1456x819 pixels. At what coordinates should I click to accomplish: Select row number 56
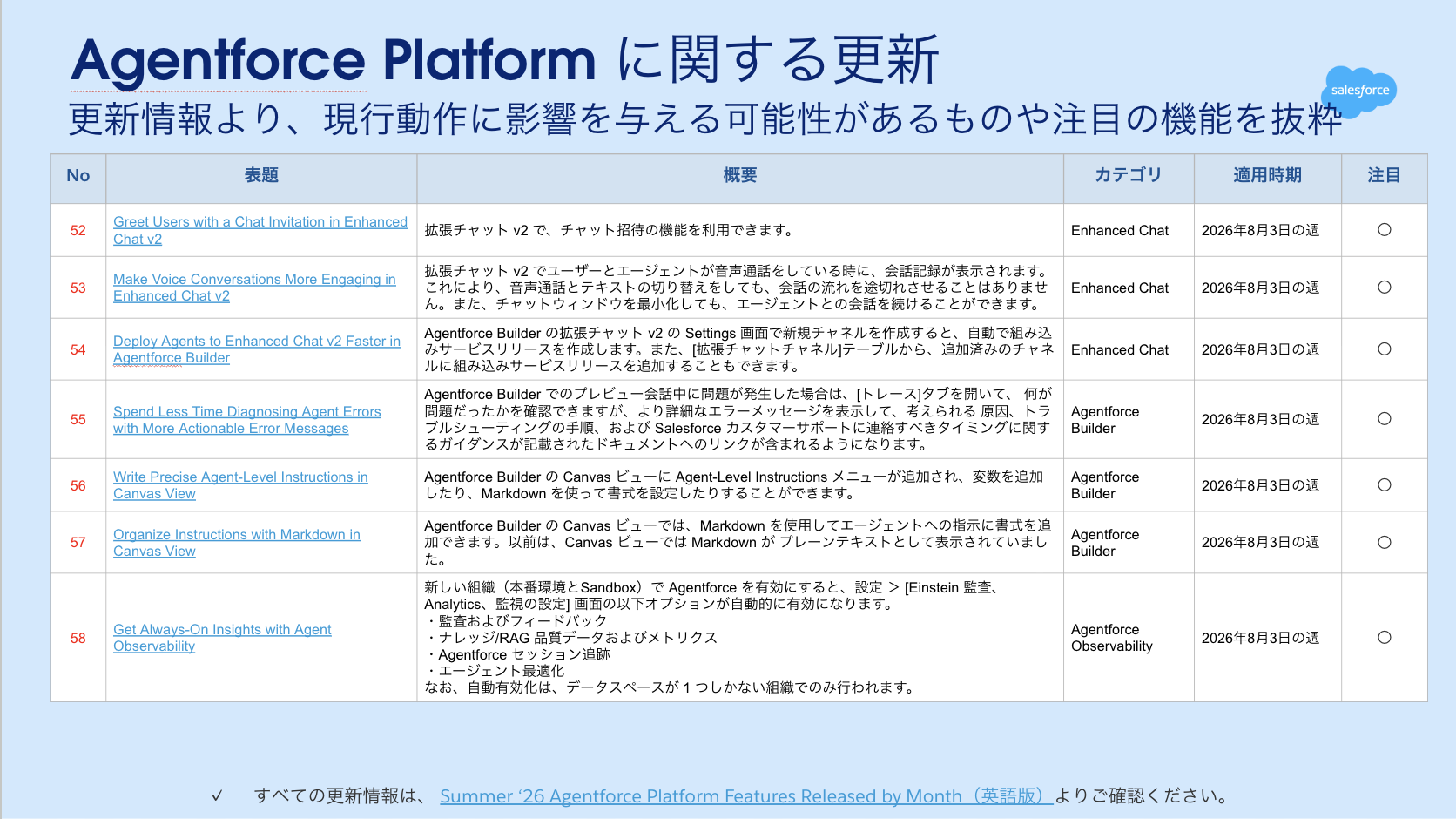[78, 485]
